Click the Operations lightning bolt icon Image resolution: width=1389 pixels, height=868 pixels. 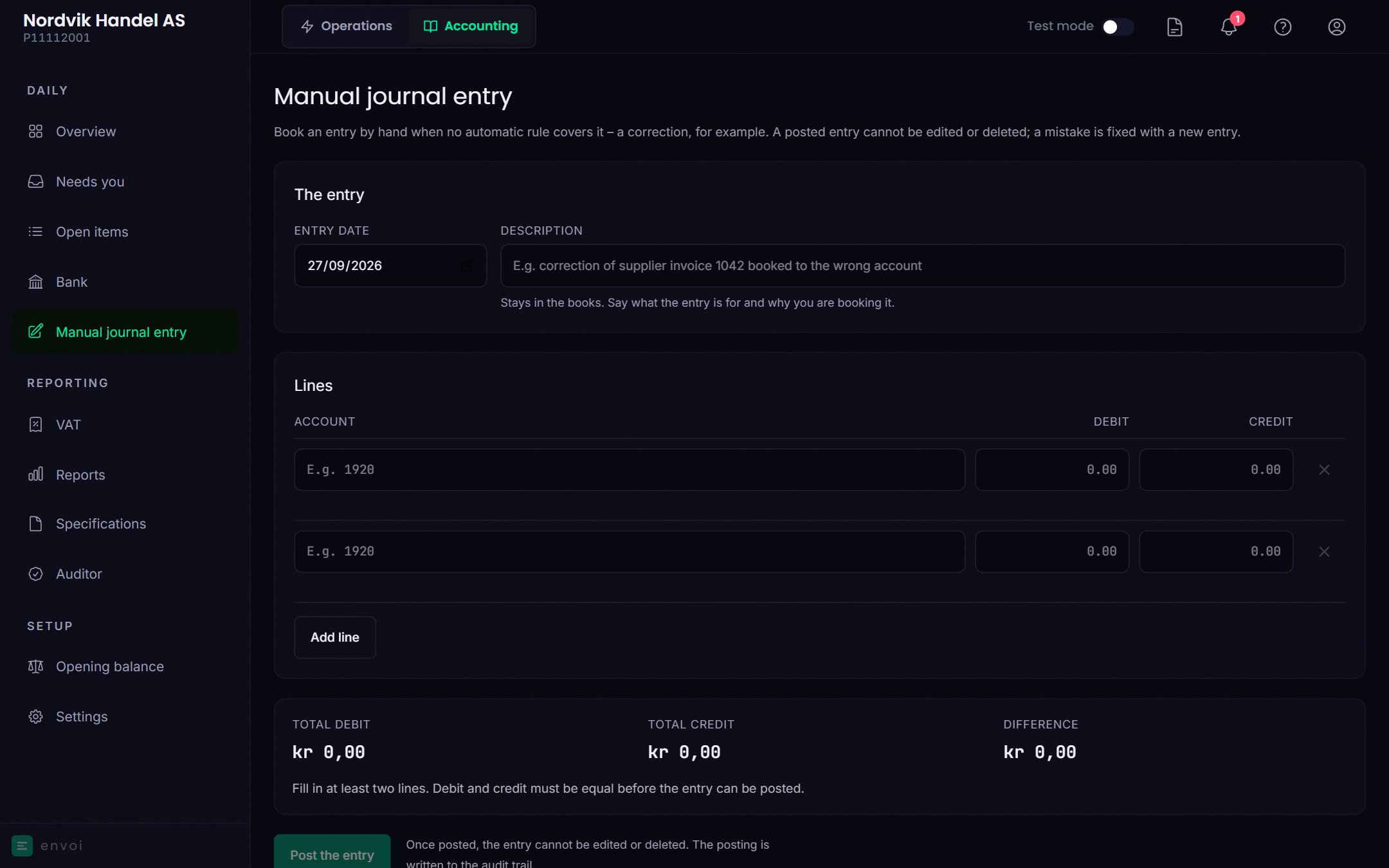click(x=307, y=26)
